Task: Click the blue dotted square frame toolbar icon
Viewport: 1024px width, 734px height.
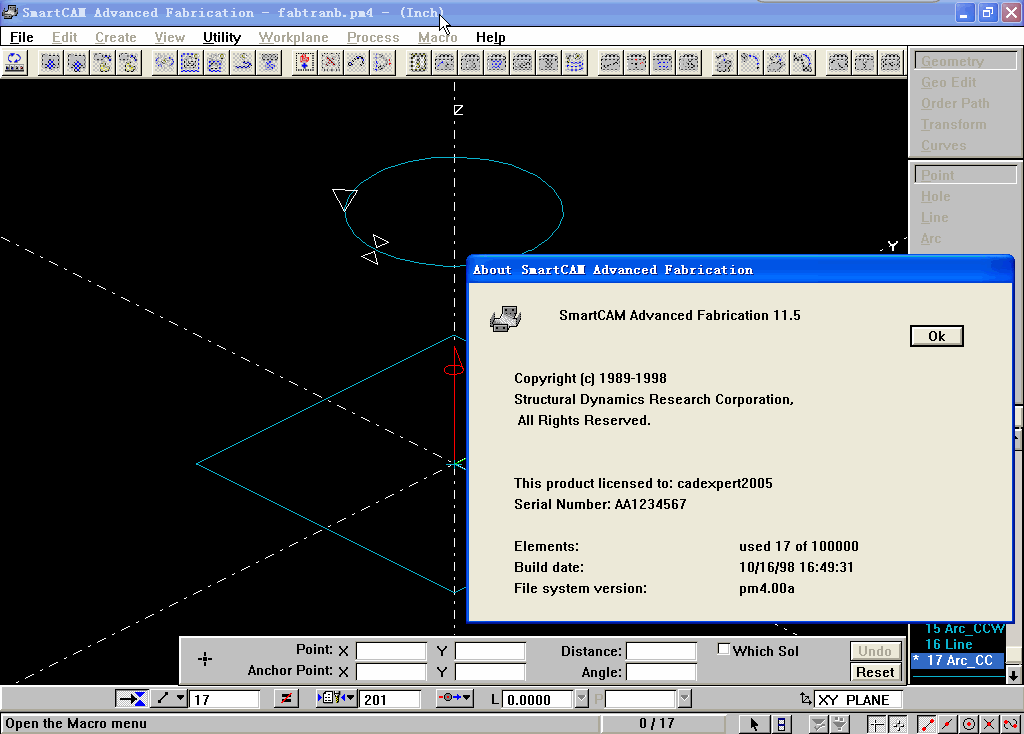Action: pos(190,63)
